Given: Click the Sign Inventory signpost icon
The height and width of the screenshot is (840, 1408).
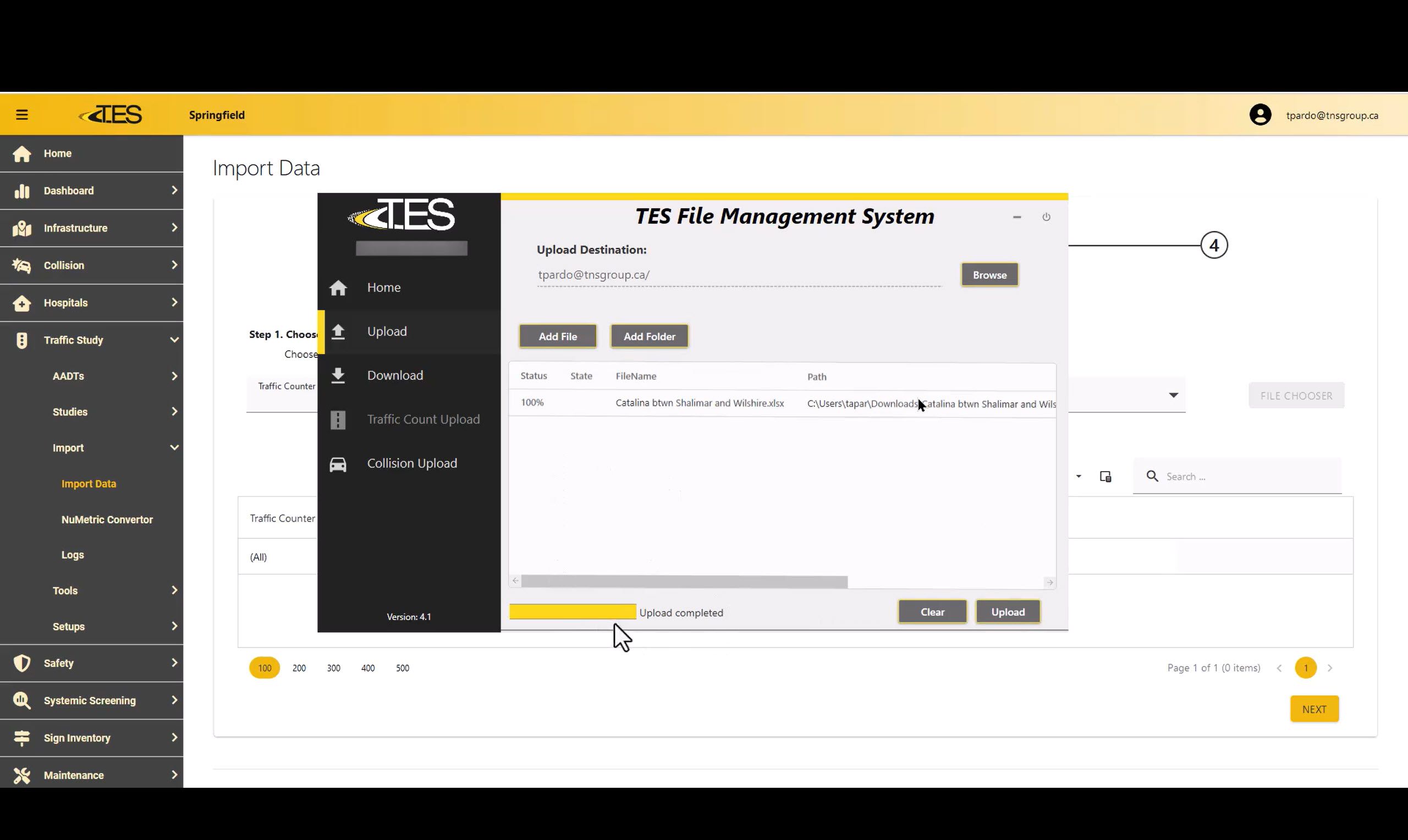Looking at the screenshot, I should 21,738.
